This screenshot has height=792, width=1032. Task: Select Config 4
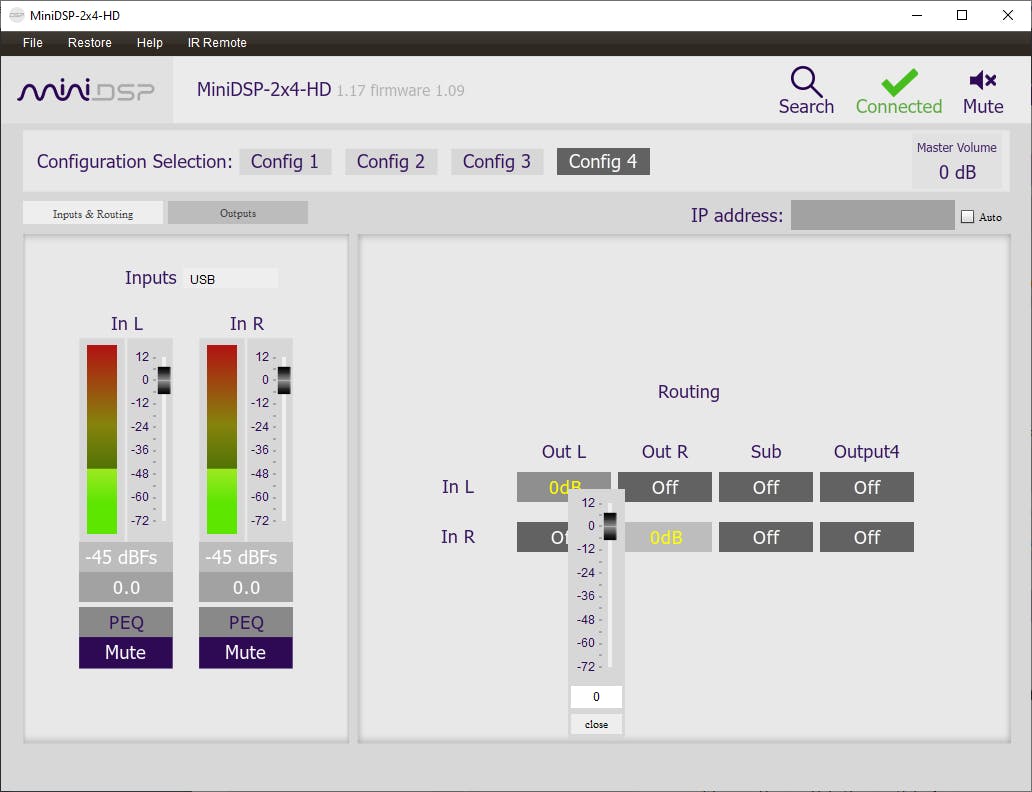(603, 161)
